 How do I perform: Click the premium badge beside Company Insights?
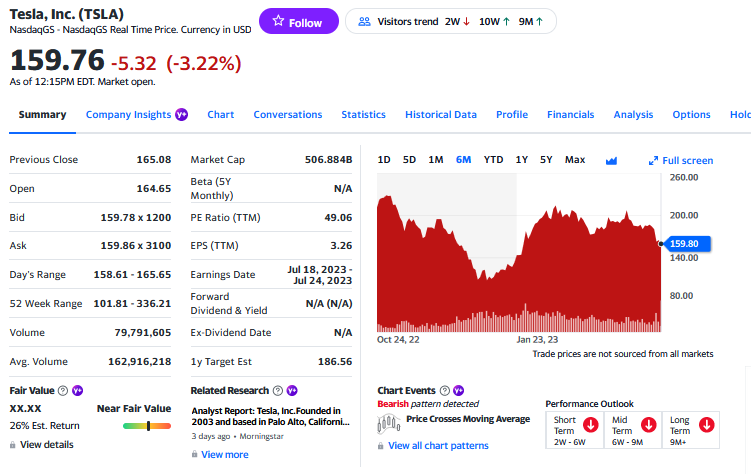tap(182, 114)
